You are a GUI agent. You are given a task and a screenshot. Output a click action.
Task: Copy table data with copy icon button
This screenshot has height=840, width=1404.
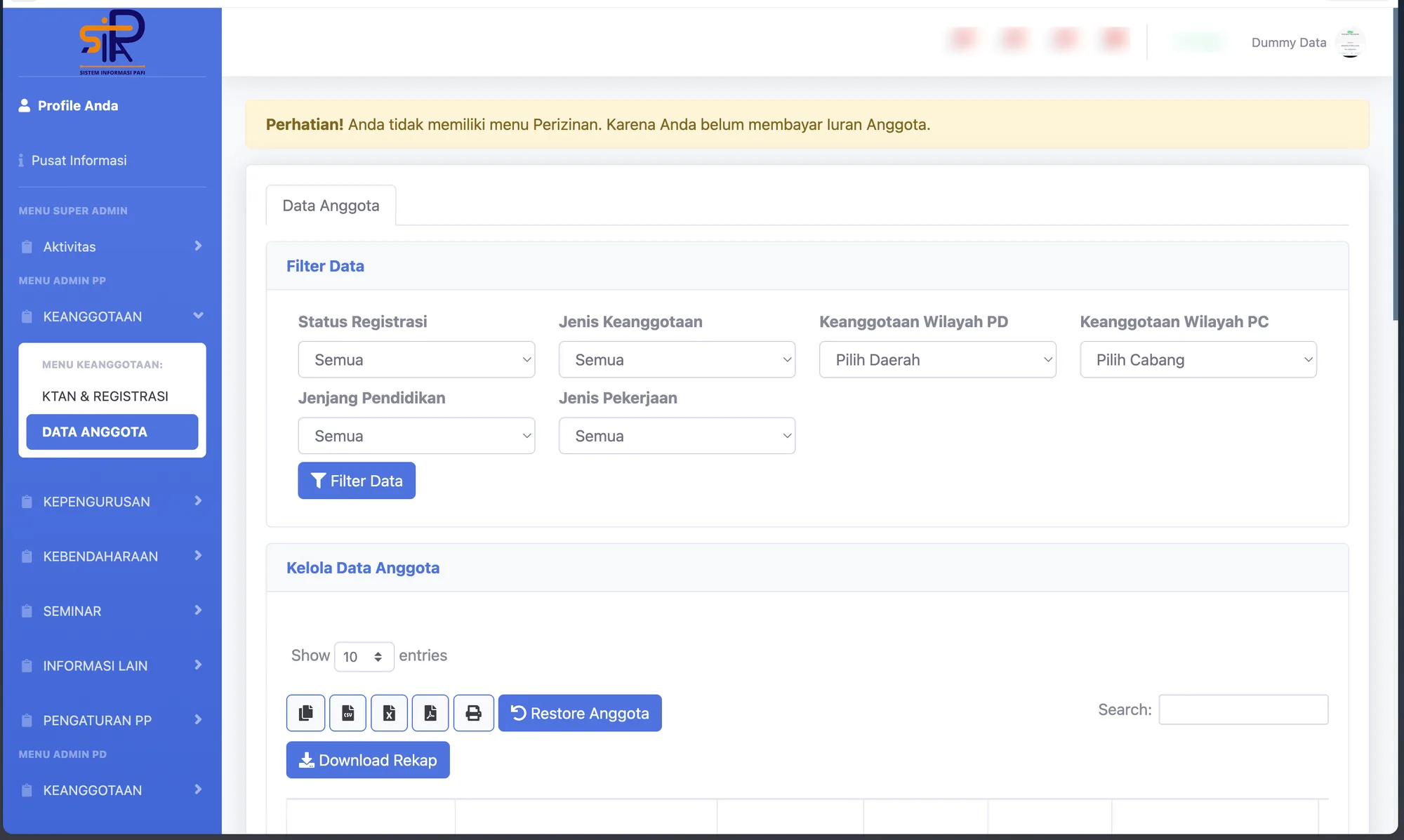(x=306, y=713)
